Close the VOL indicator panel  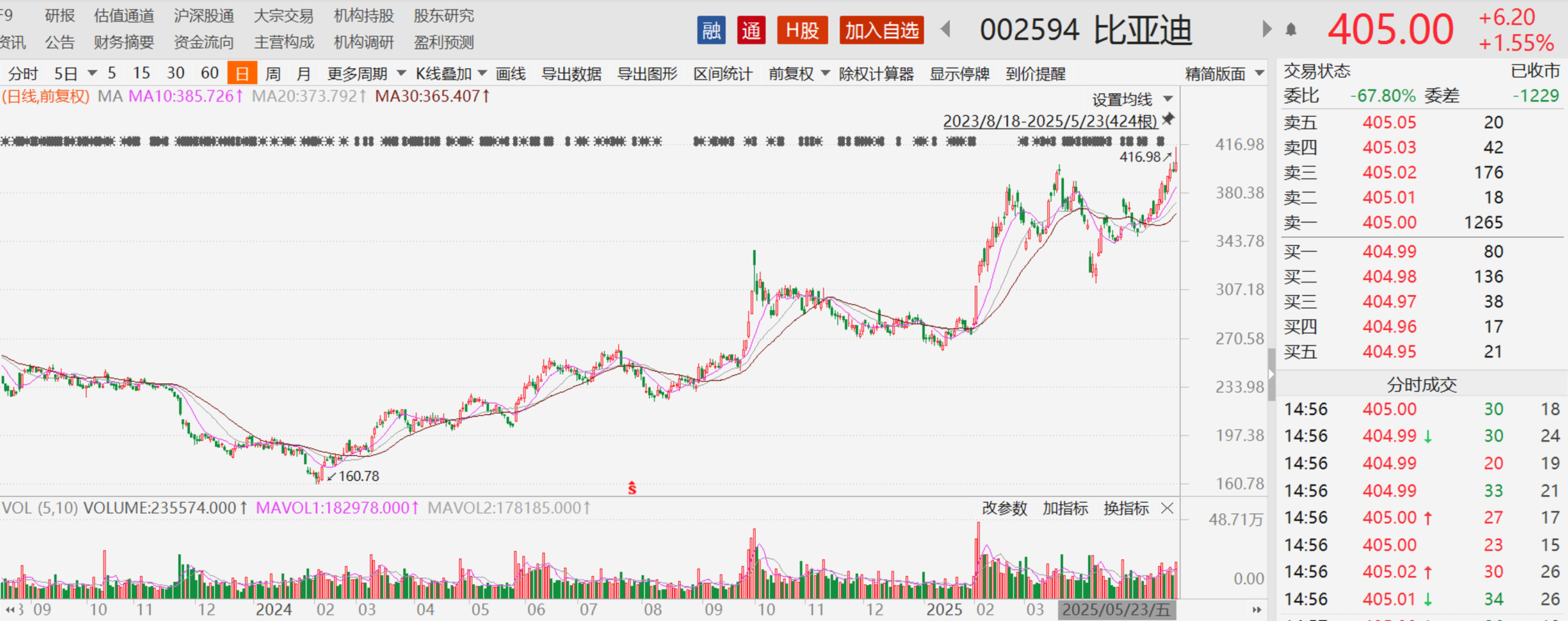tap(1167, 508)
